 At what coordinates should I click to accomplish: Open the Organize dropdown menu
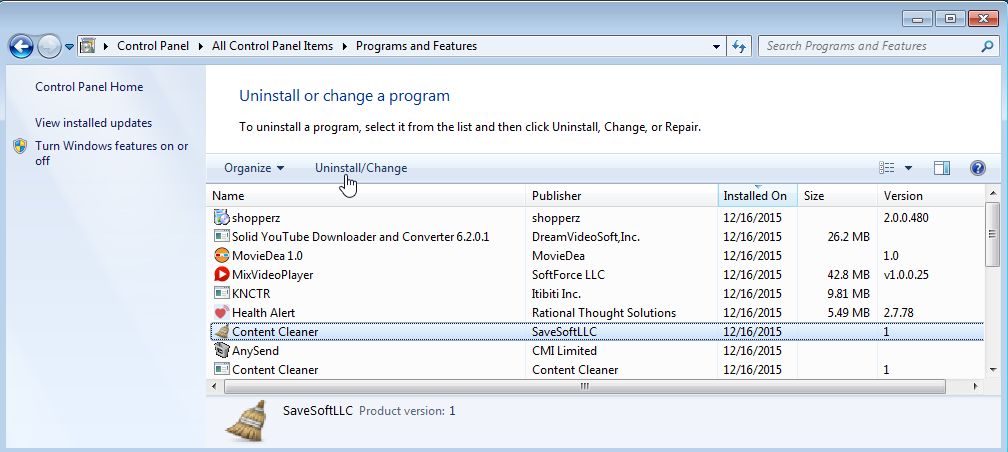(254, 168)
